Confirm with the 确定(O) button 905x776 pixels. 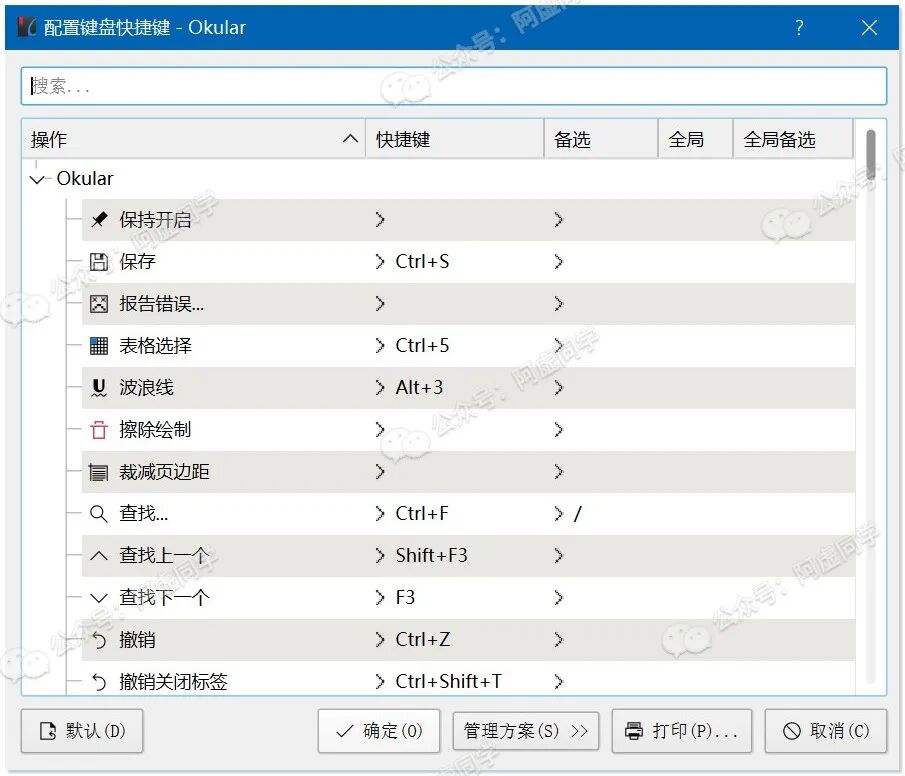[x=379, y=732]
